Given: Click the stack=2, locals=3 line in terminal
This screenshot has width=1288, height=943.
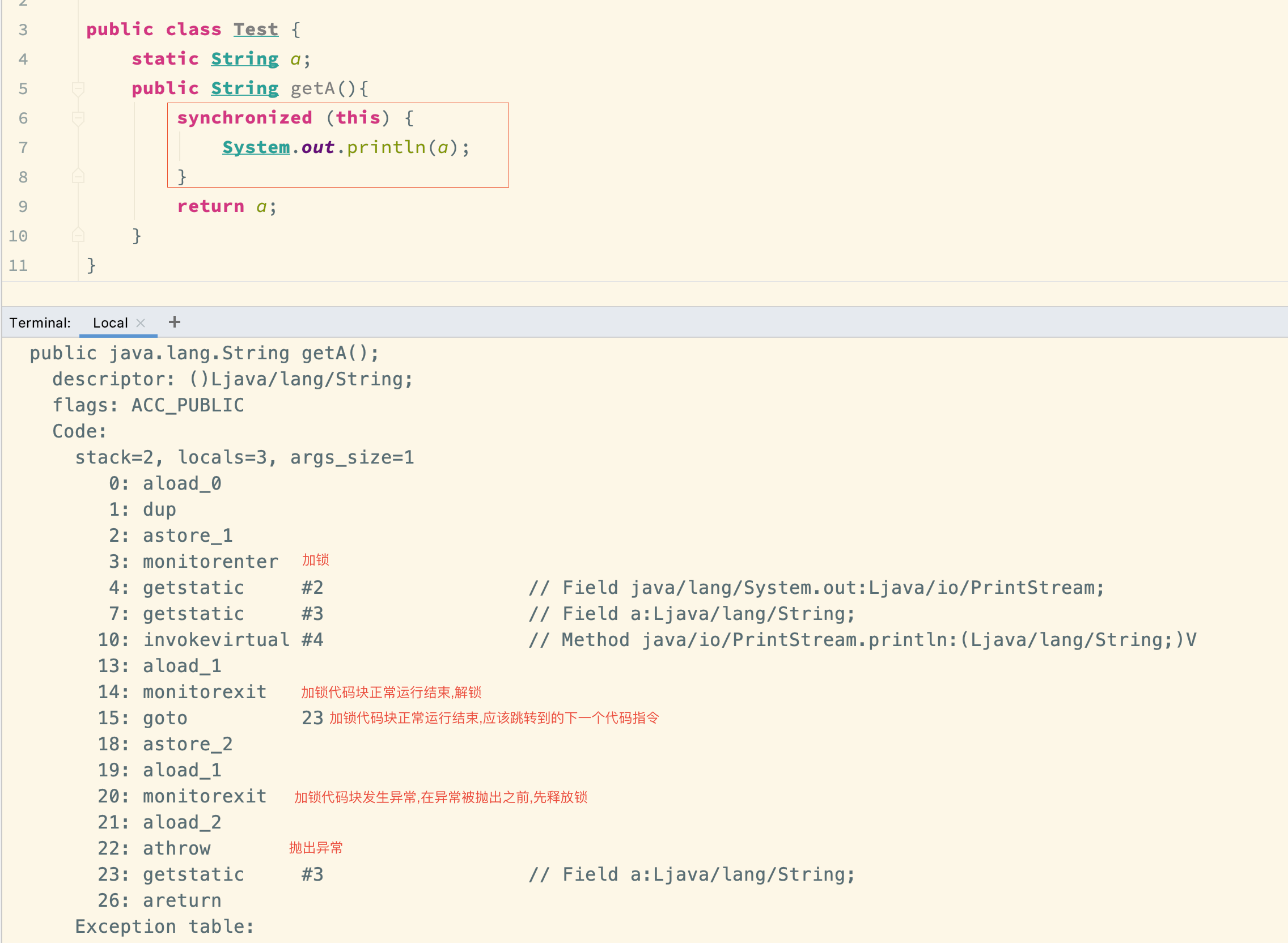Looking at the screenshot, I should tap(244, 457).
